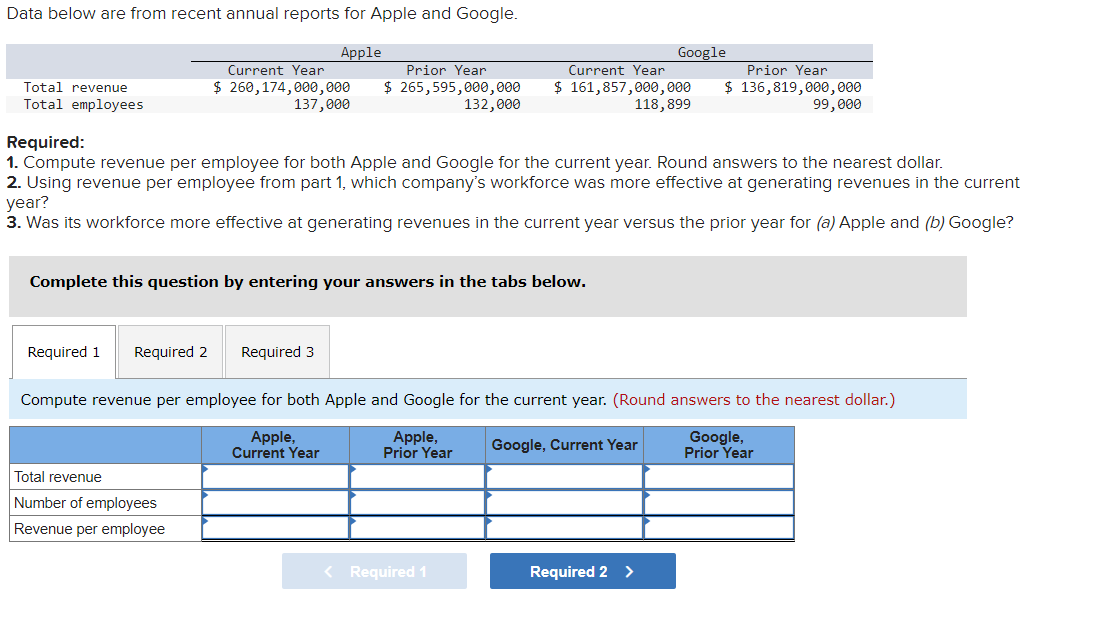Click the Total revenue cell for Google, Current Year
This screenshot has height=628, width=1106.
pos(564,476)
